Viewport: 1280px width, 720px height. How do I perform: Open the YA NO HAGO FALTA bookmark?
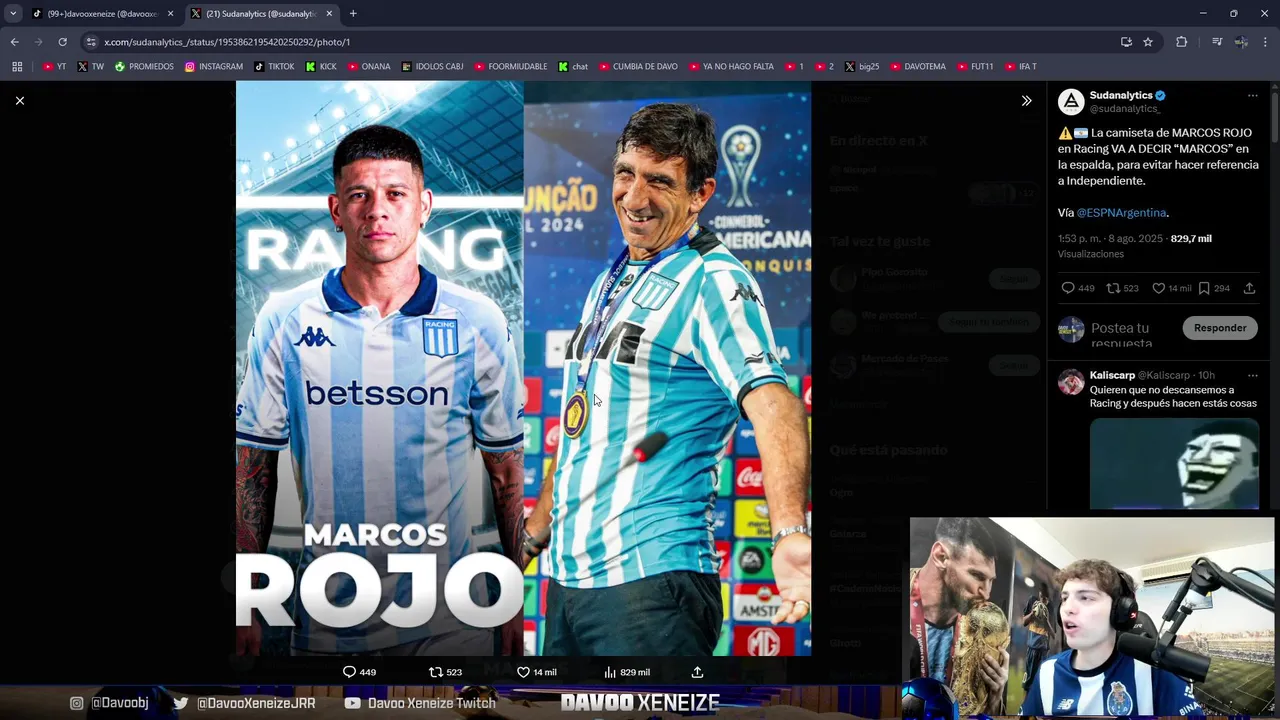(x=731, y=67)
